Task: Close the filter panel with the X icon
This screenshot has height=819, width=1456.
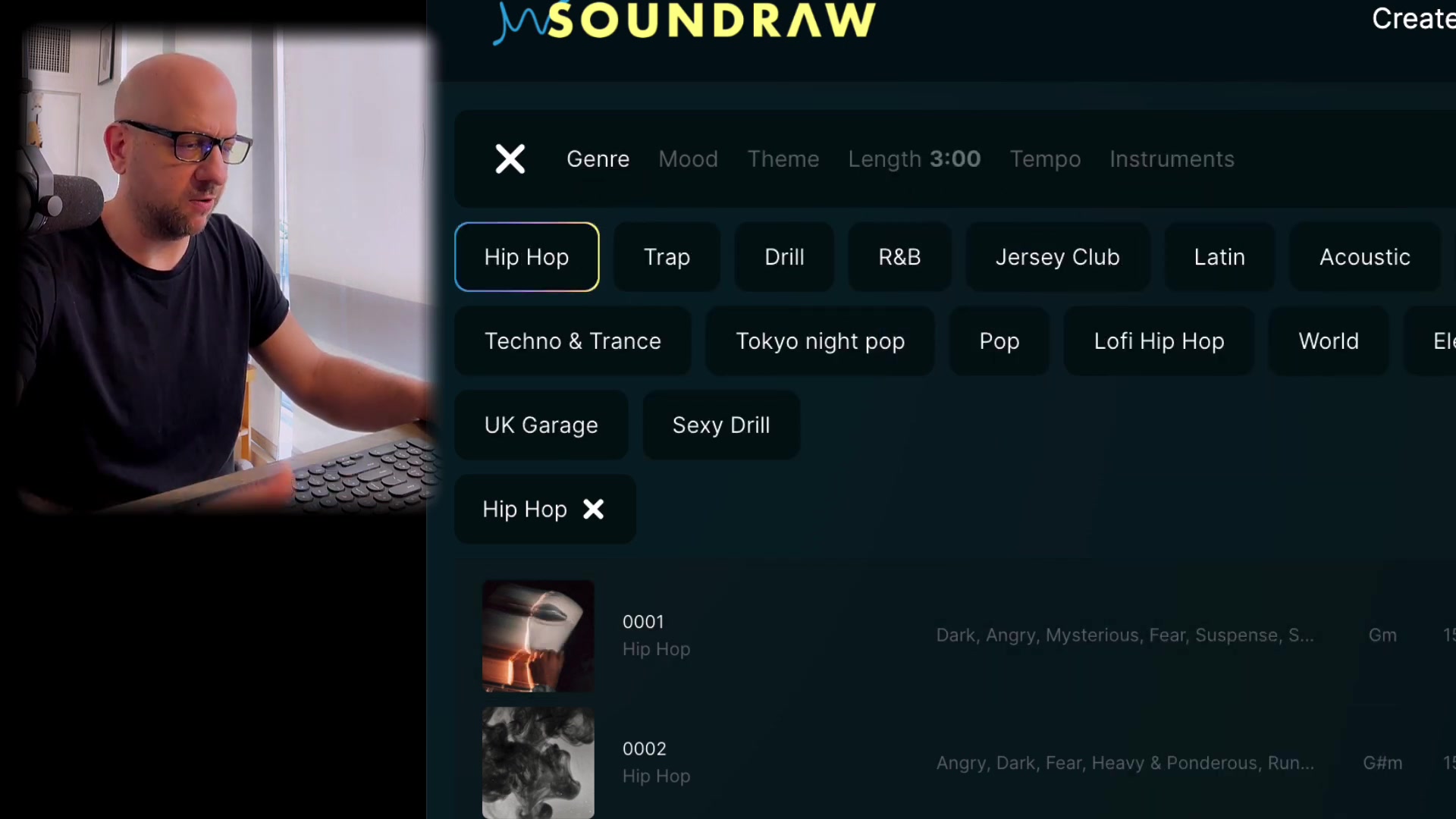Action: pyautogui.click(x=510, y=159)
